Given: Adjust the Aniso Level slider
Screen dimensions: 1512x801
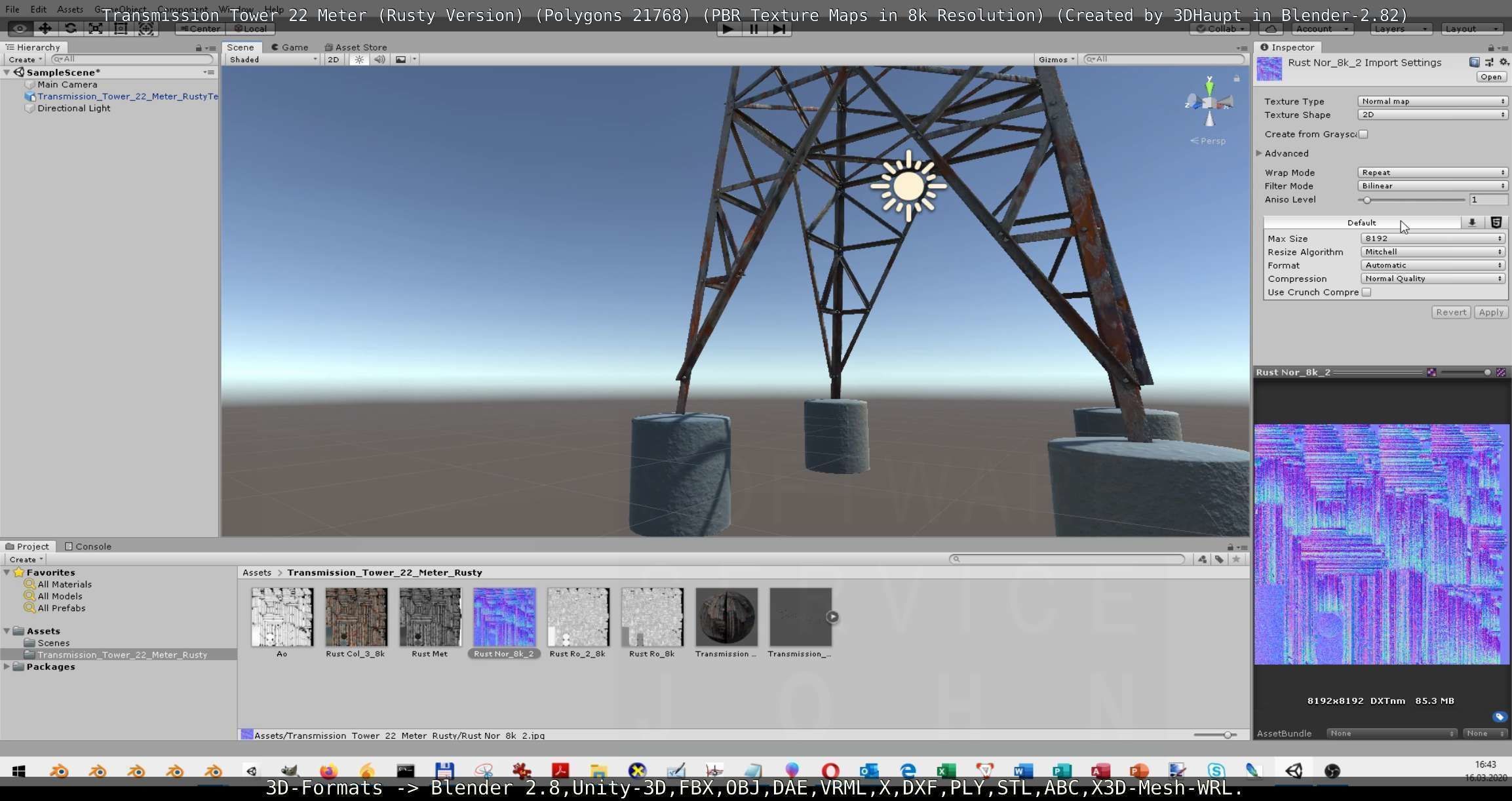Looking at the screenshot, I should coord(1411,200).
